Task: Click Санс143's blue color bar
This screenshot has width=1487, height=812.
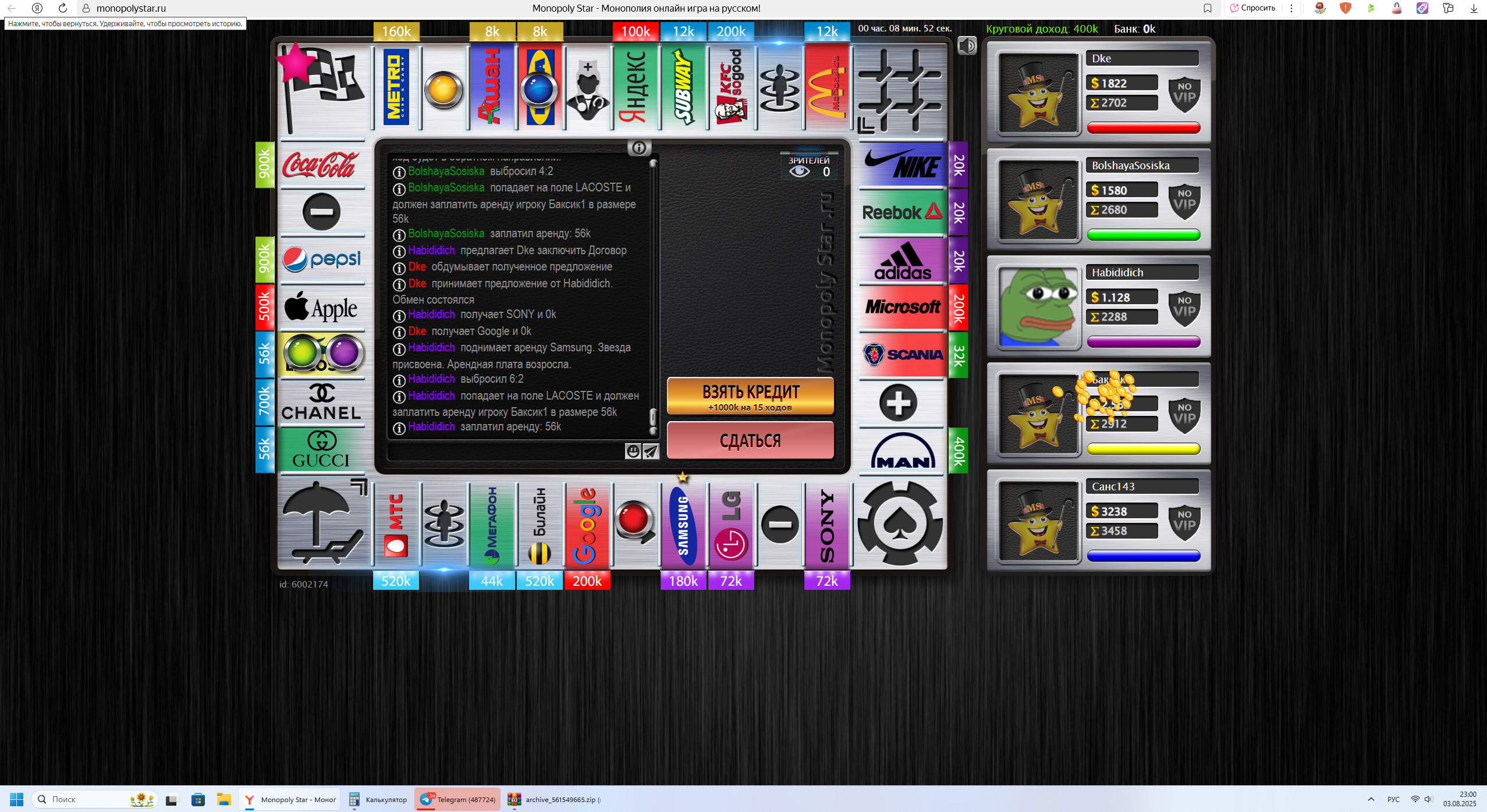Action: click(1143, 556)
